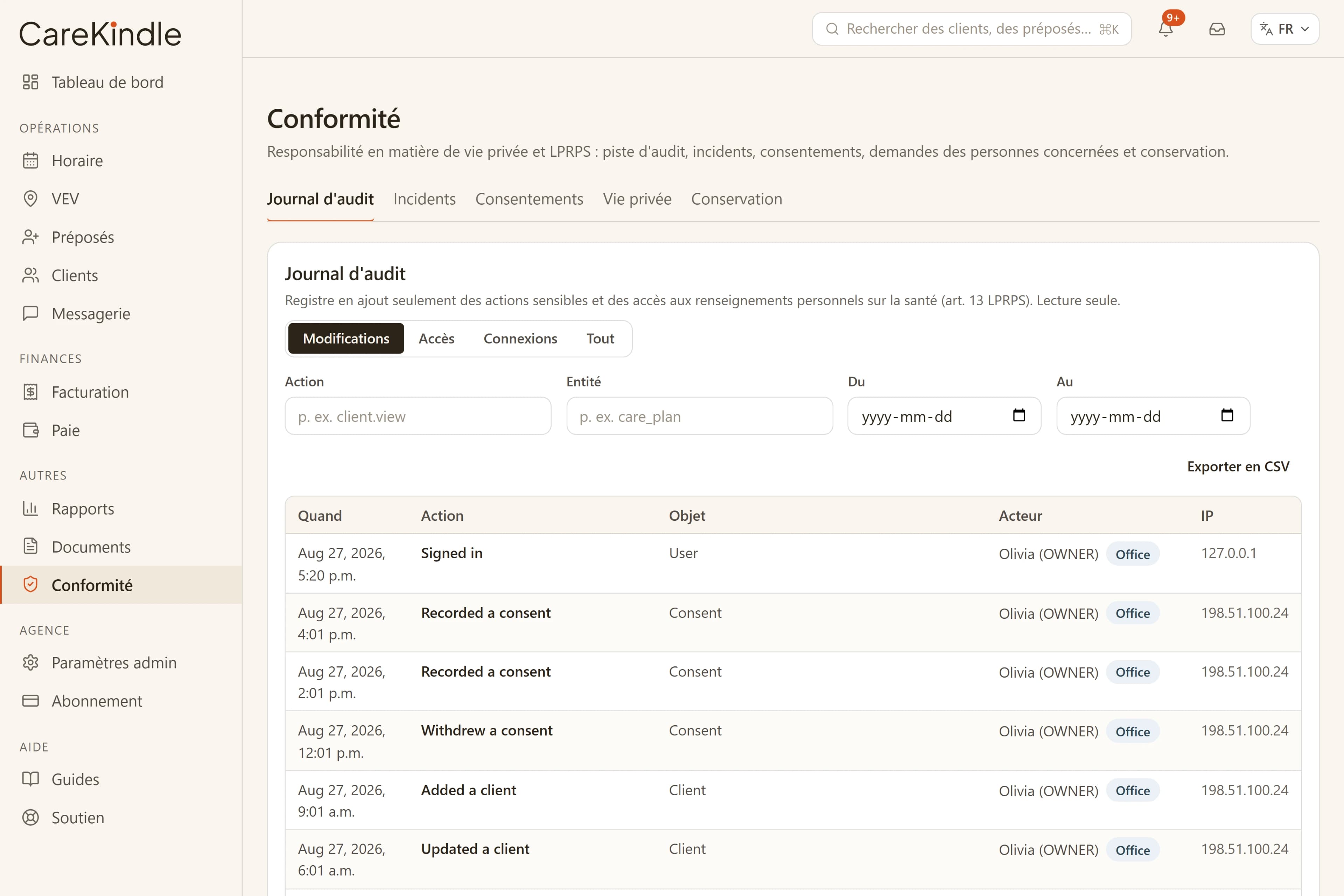Click the Préposés user-plus icon
Image resolution: width=1344 pixels, height=896 pixels.
coord(30,237)
